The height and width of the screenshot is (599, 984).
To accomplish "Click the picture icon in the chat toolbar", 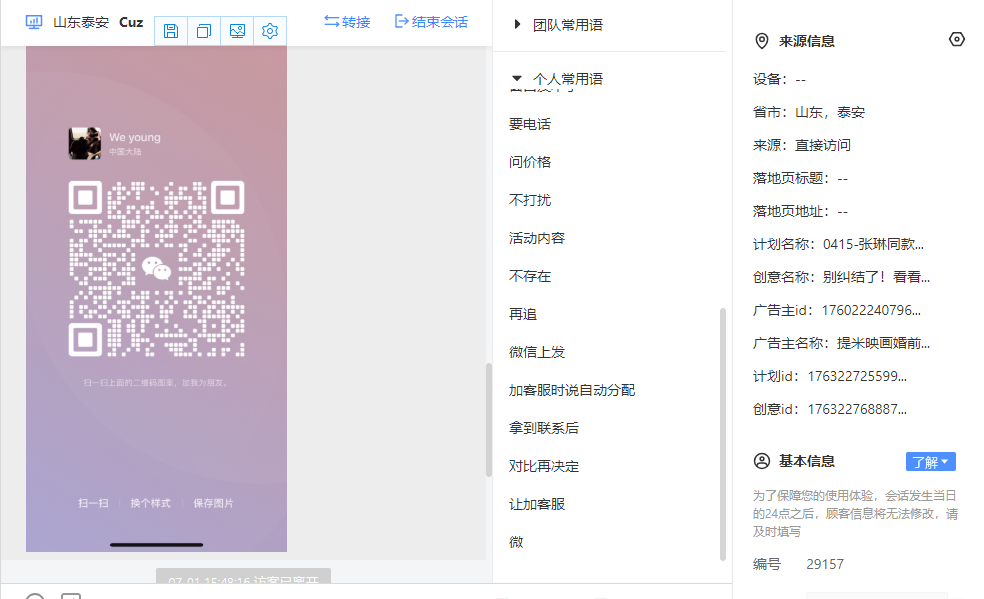I will (x=237, y=31).
